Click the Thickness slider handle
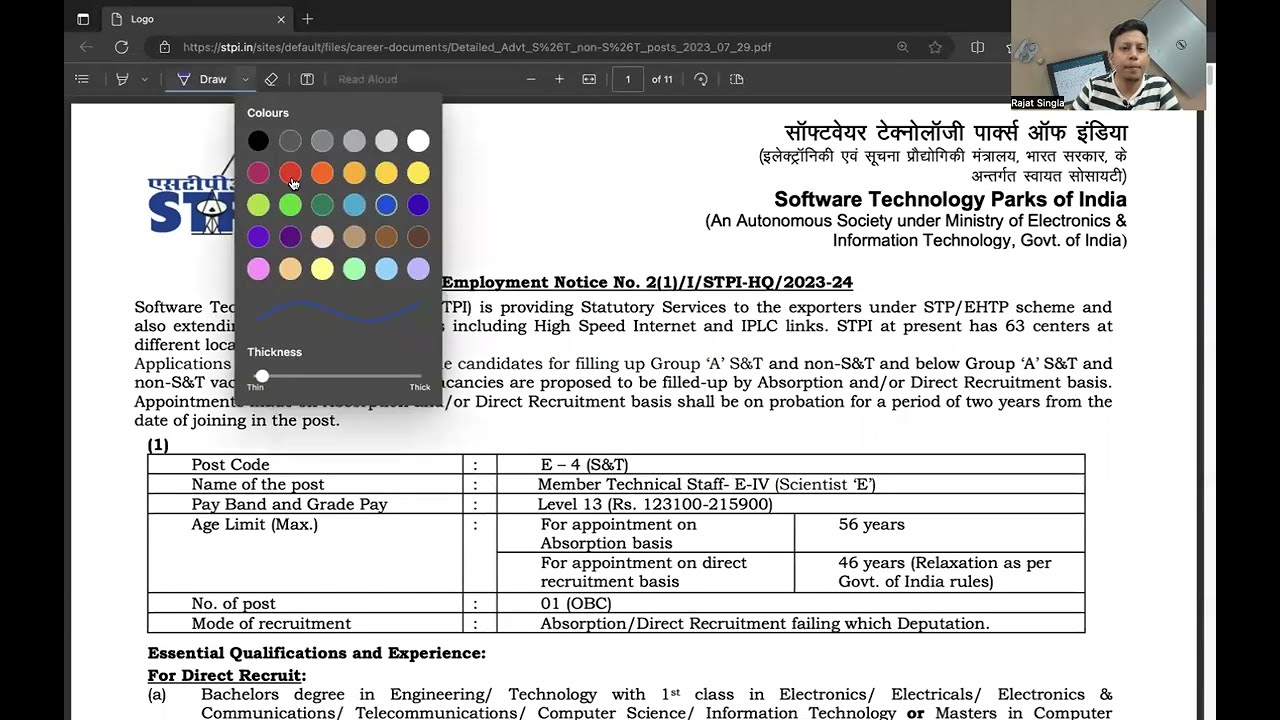This screenshot has width=1280, height=720. pyautogui.click(x=262, y=376)
